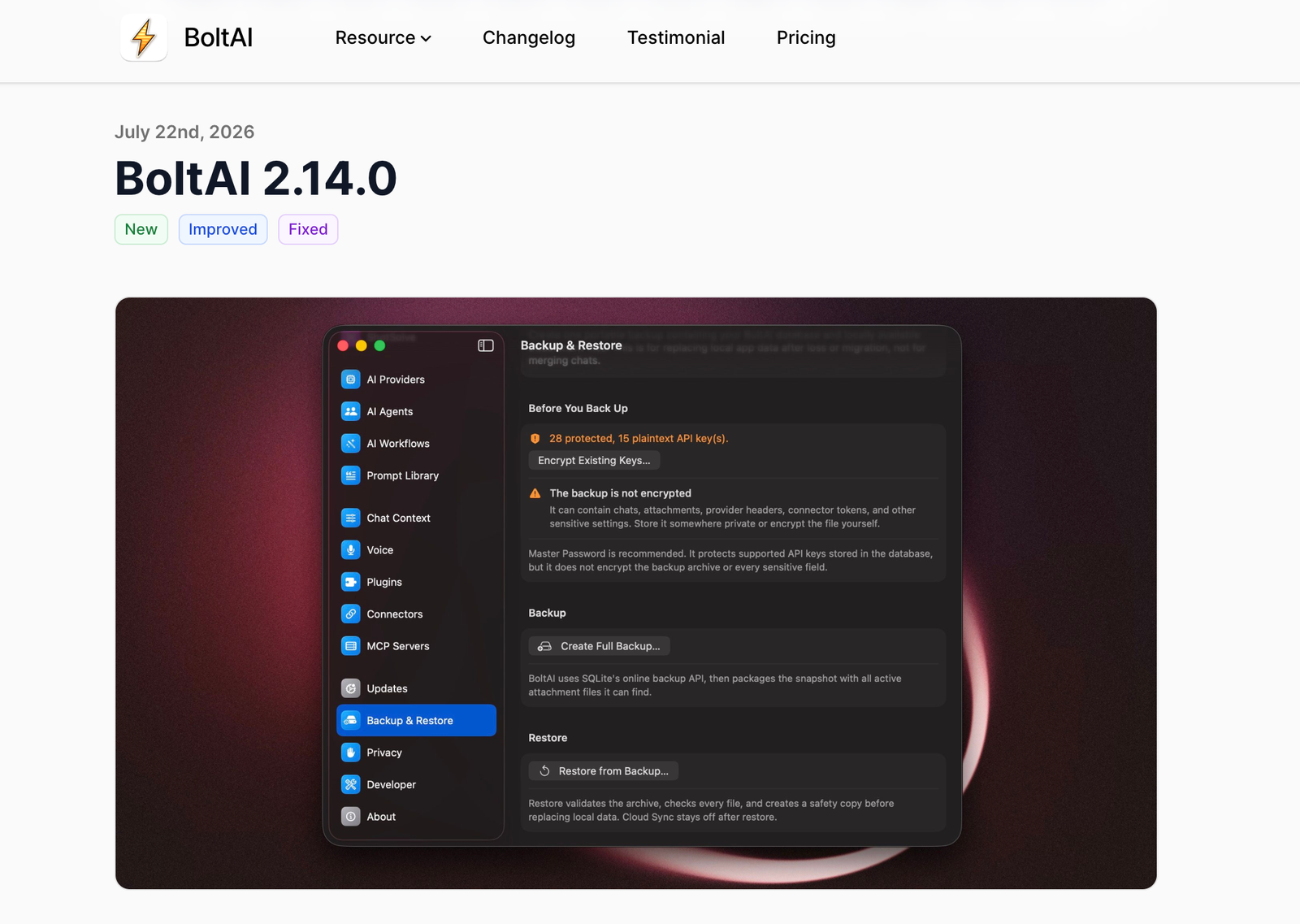Click the Plugins sidebar icon
This screenshot has width=1300, height=924.
pos(350,582)
